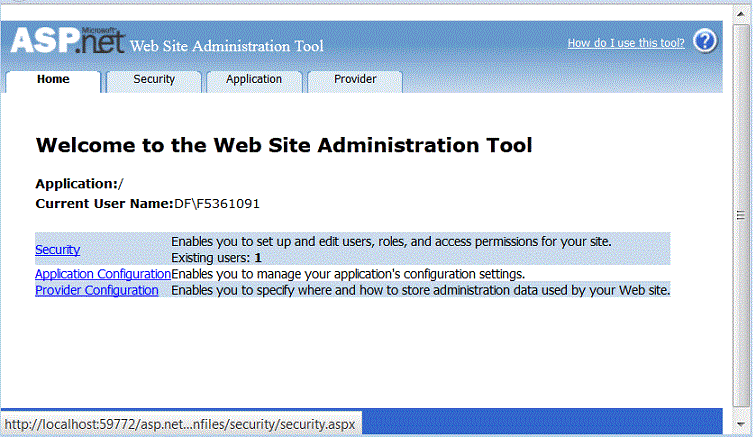Follow the Security link in the table
756x437 pixels.
pos(57,250)
